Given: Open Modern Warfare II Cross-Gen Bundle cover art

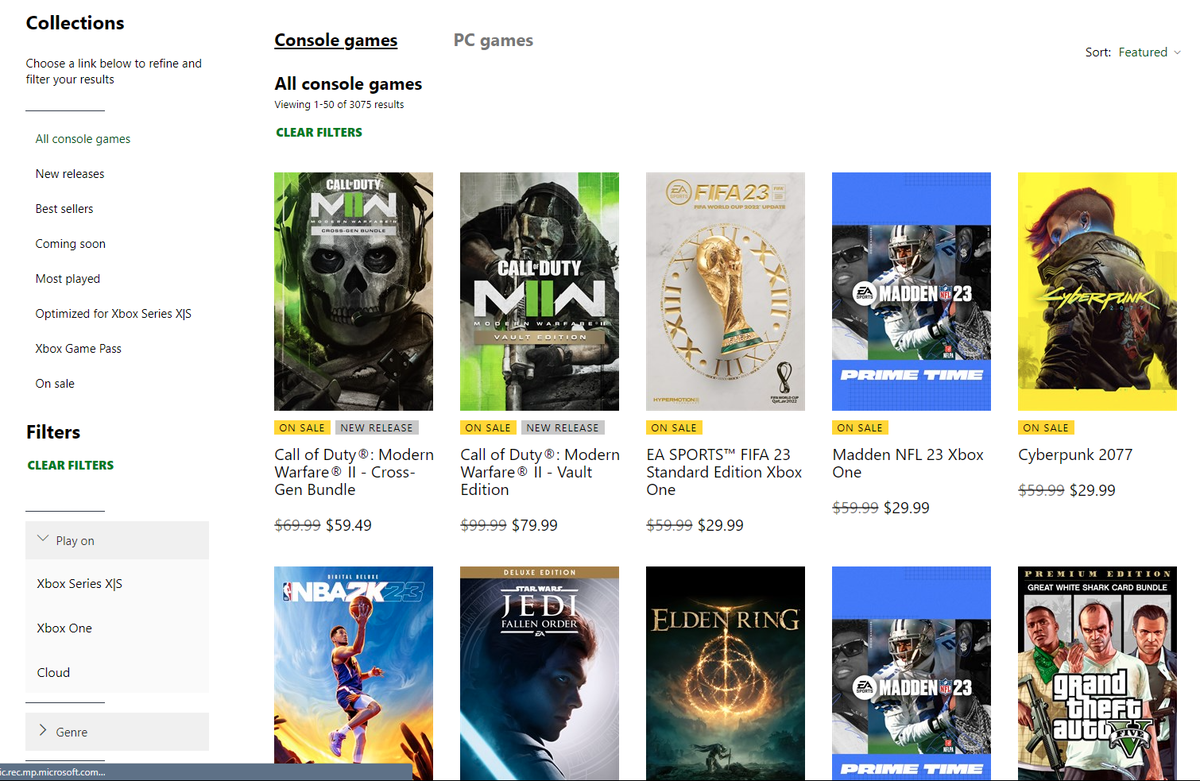Looking at the screenshot, I should point(354,291).
